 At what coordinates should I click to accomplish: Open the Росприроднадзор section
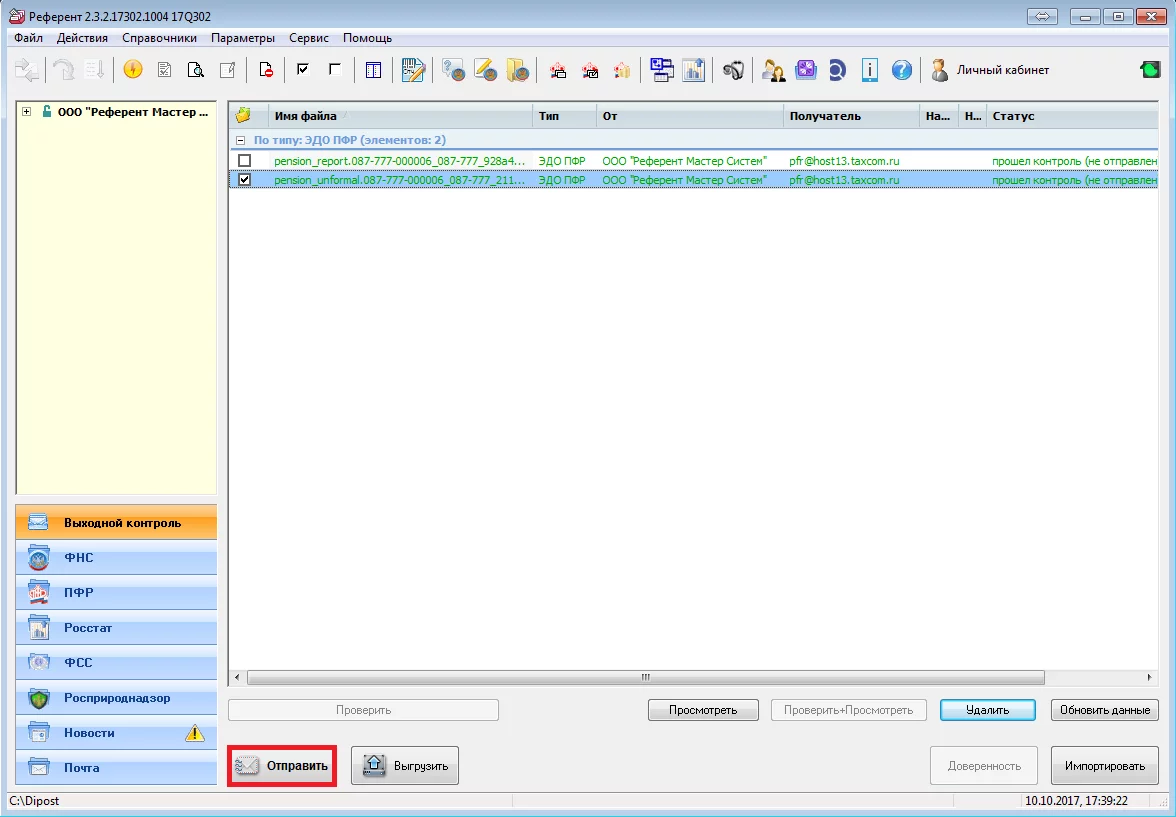click(116, 698)
